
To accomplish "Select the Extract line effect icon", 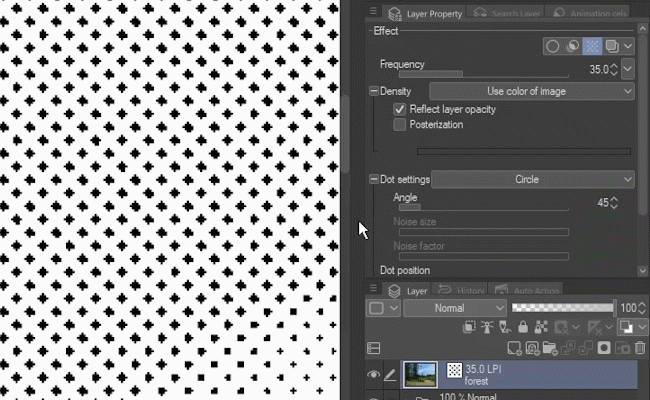I will [x=572, y=46].
